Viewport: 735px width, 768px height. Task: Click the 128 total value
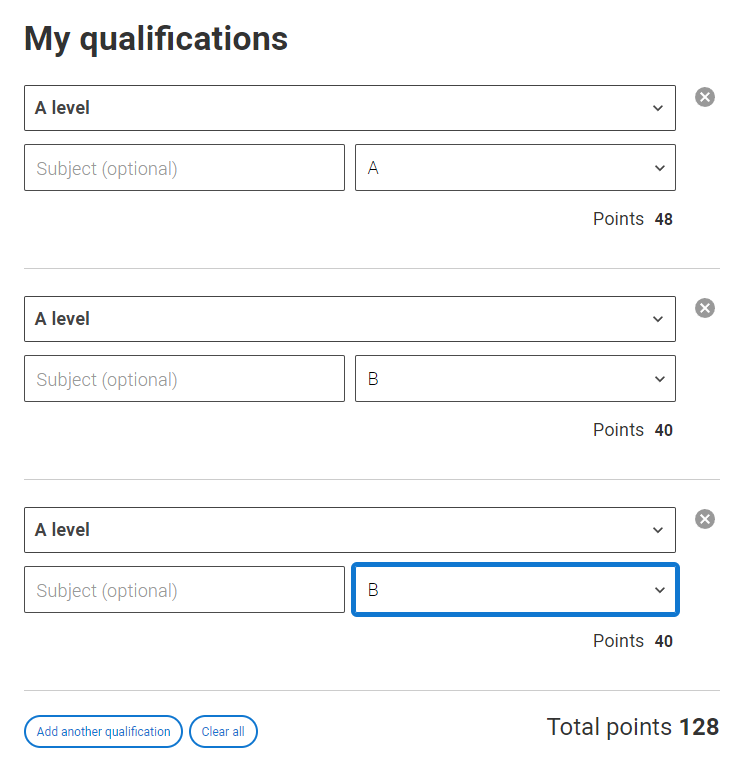(x=699, y=727)
